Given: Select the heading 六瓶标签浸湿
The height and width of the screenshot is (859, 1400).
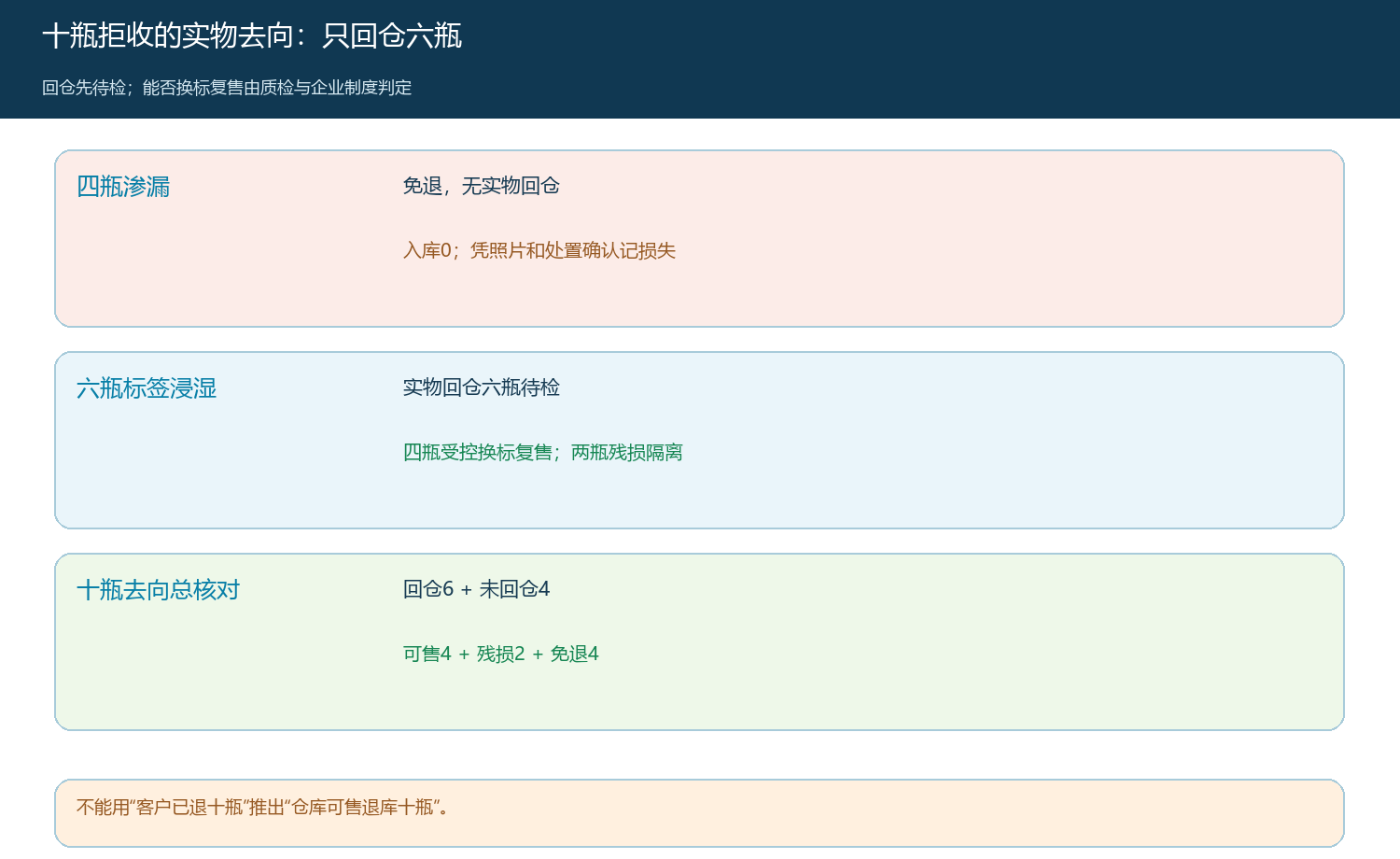Looking at the screenshot, I should pyautogui.click(x=147, y=388).
